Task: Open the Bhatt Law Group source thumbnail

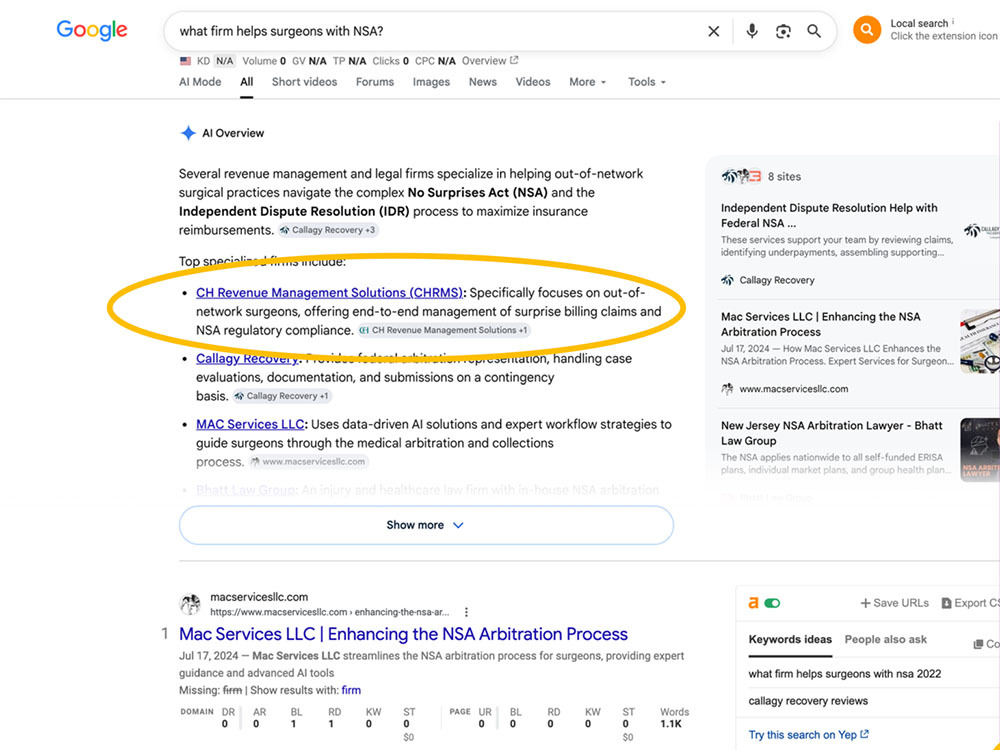Action: pos(980,450)
